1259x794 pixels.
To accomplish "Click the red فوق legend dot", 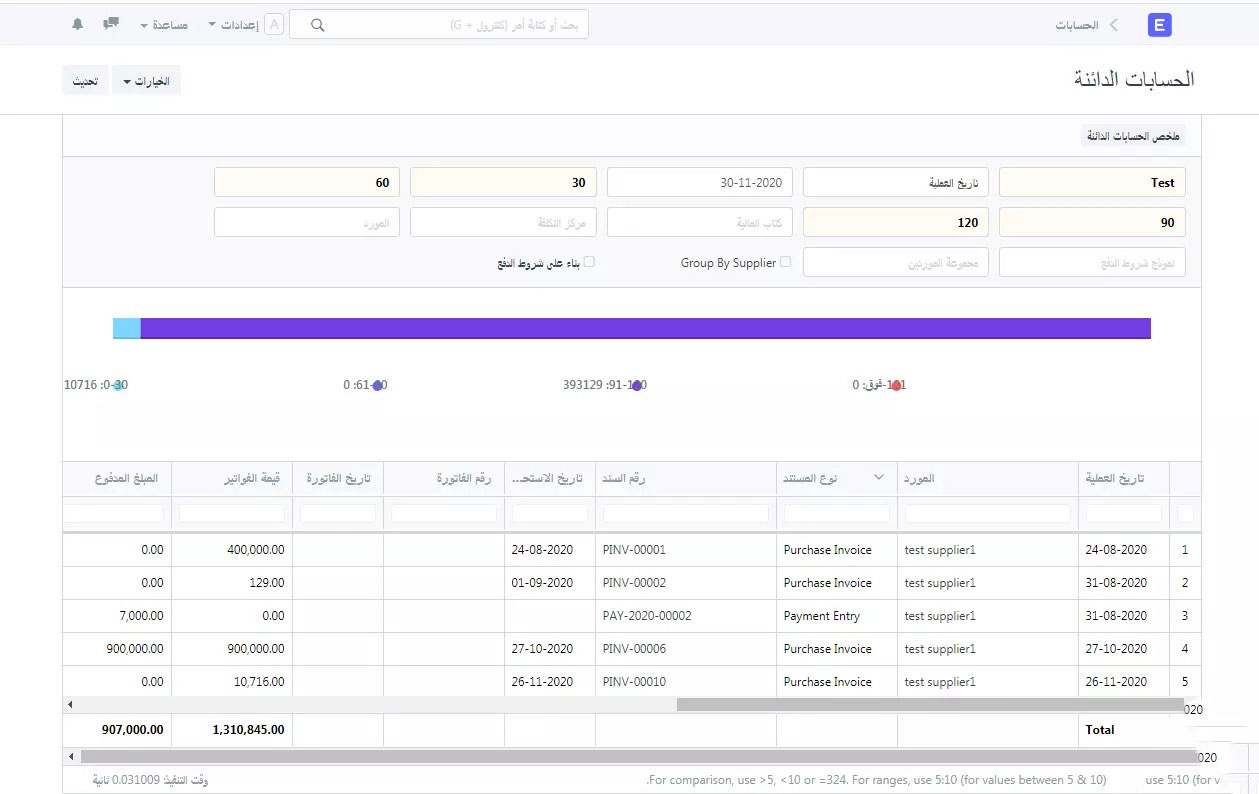I will coord(896,385).
